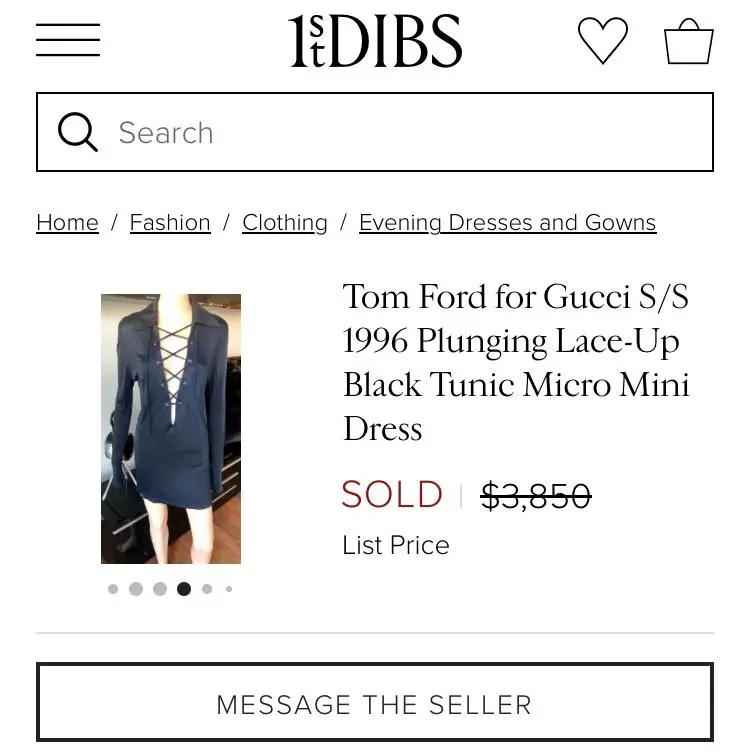Select the first carousel dot
This screenshot has height=752, width=750.
coord(113,589)
